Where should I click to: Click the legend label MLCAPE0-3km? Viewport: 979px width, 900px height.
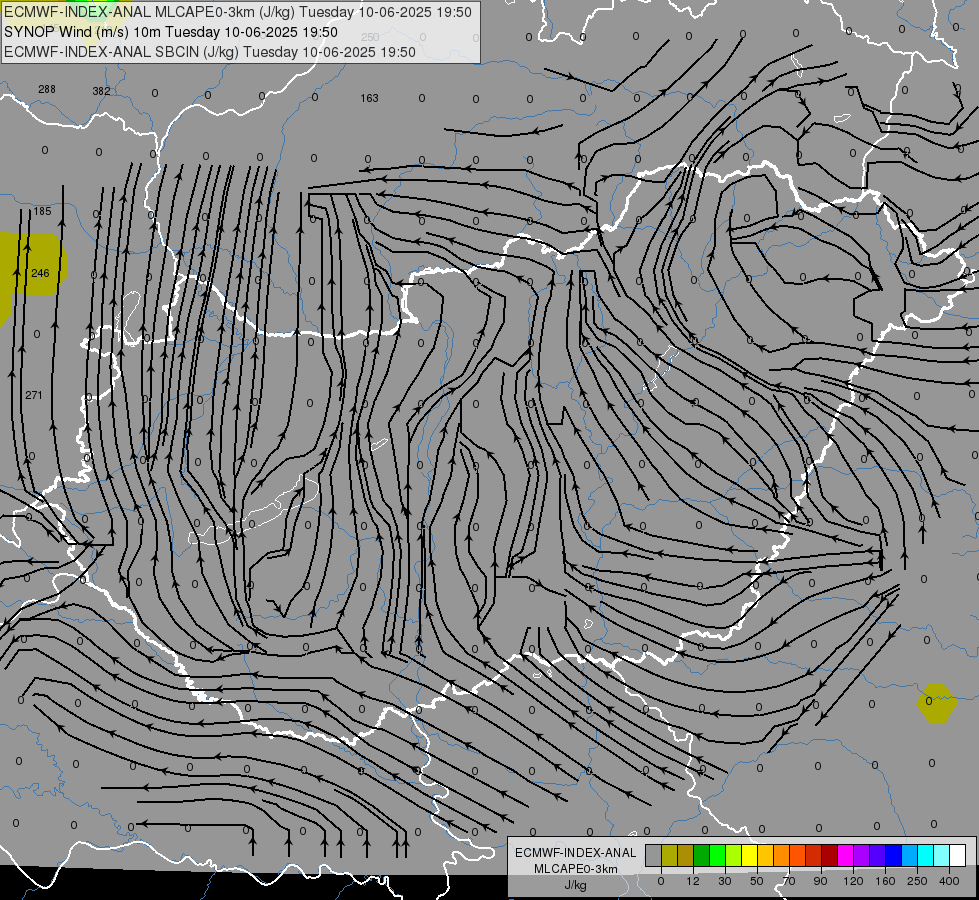(576, 869)
